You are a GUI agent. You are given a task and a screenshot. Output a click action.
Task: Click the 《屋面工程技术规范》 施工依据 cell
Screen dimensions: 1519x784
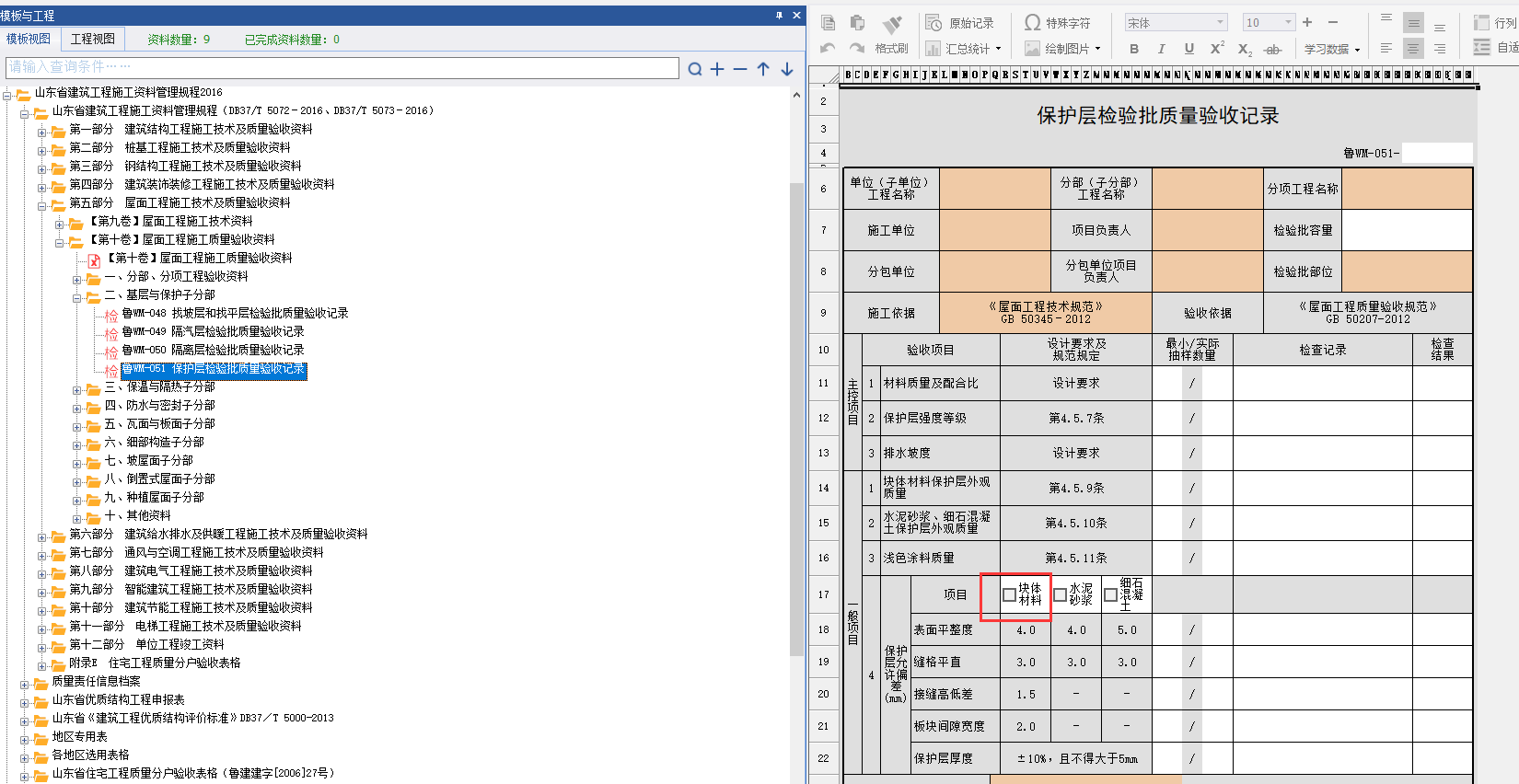(x=1045, y=313)
